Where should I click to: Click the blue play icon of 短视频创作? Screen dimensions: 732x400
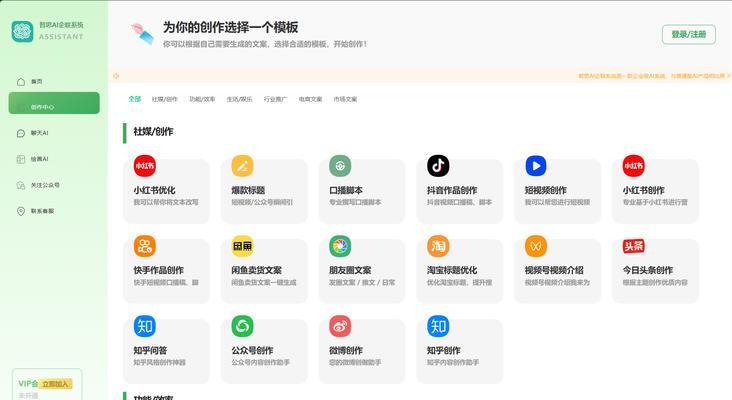pos(535,166)
